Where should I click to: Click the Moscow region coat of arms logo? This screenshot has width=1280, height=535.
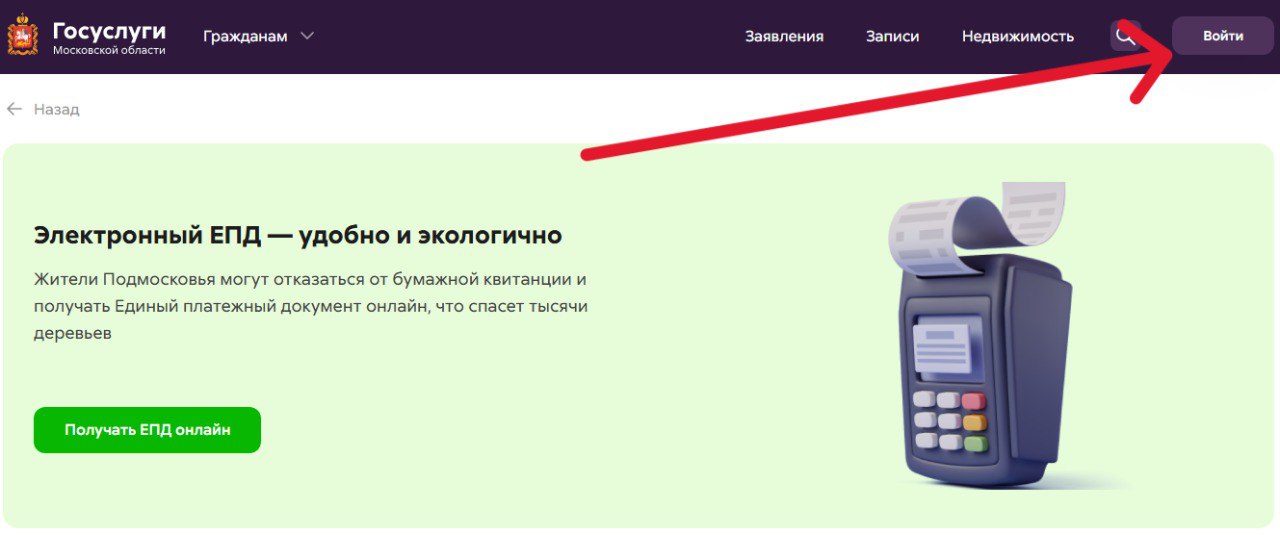[22, 35]
